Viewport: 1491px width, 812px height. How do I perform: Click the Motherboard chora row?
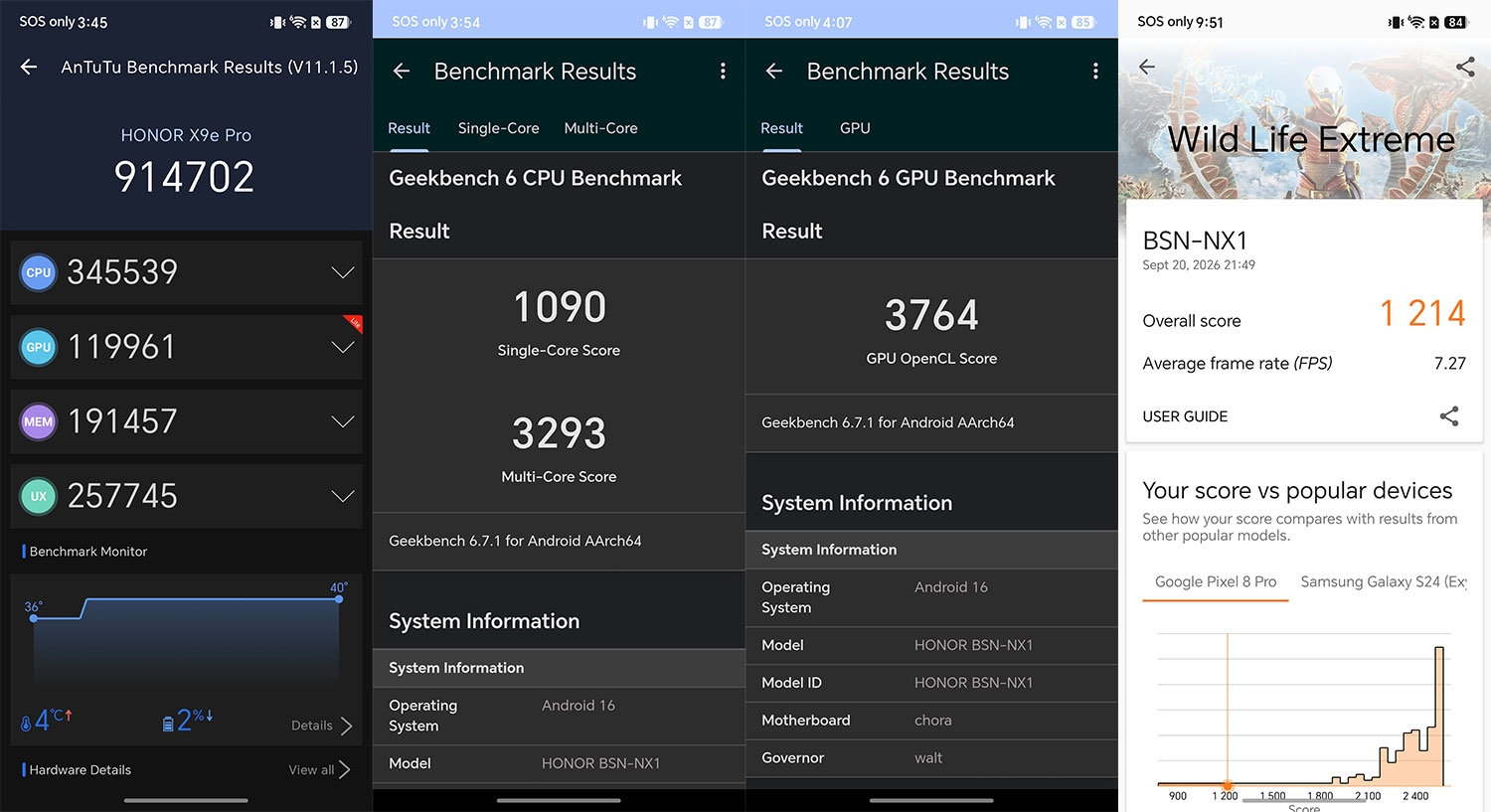pyautogui.click(x=932, y=721)
